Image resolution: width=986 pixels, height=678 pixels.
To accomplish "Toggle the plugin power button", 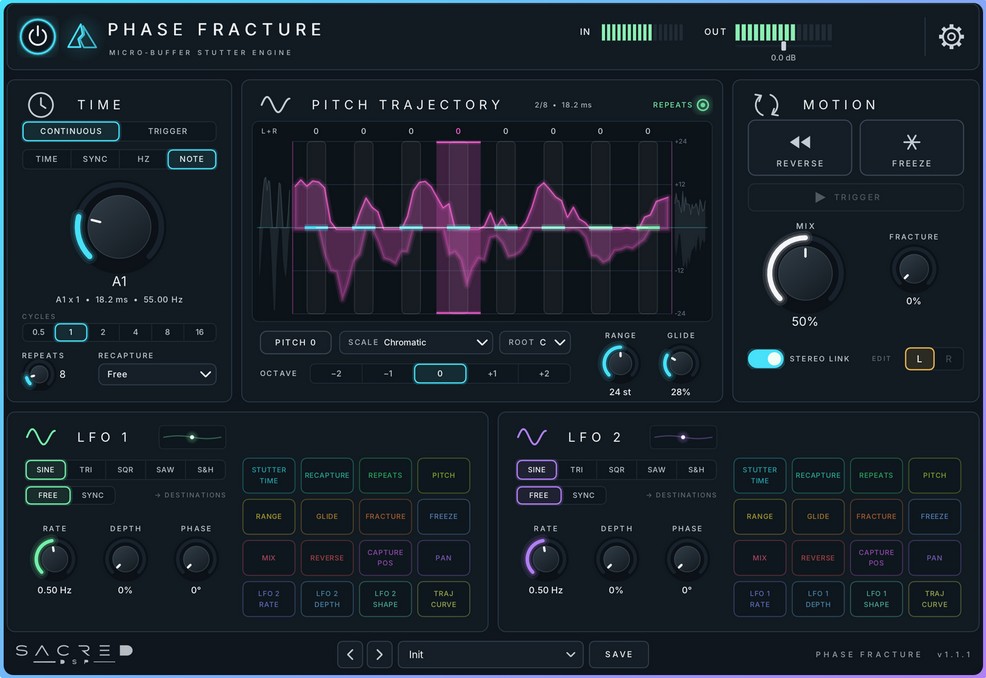I will tap(38, 36).
